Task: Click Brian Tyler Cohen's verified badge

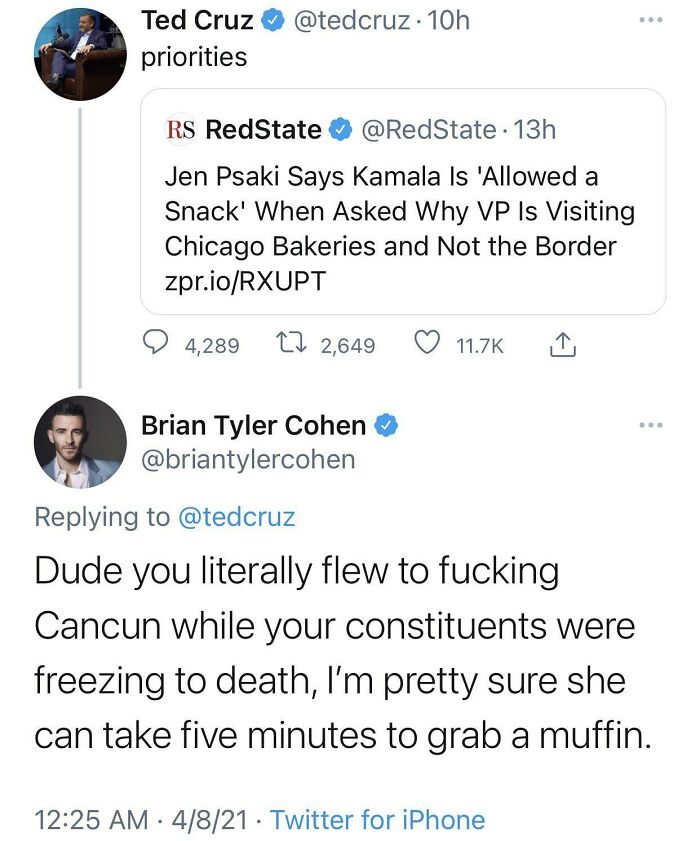Action: tap(386, 425)
